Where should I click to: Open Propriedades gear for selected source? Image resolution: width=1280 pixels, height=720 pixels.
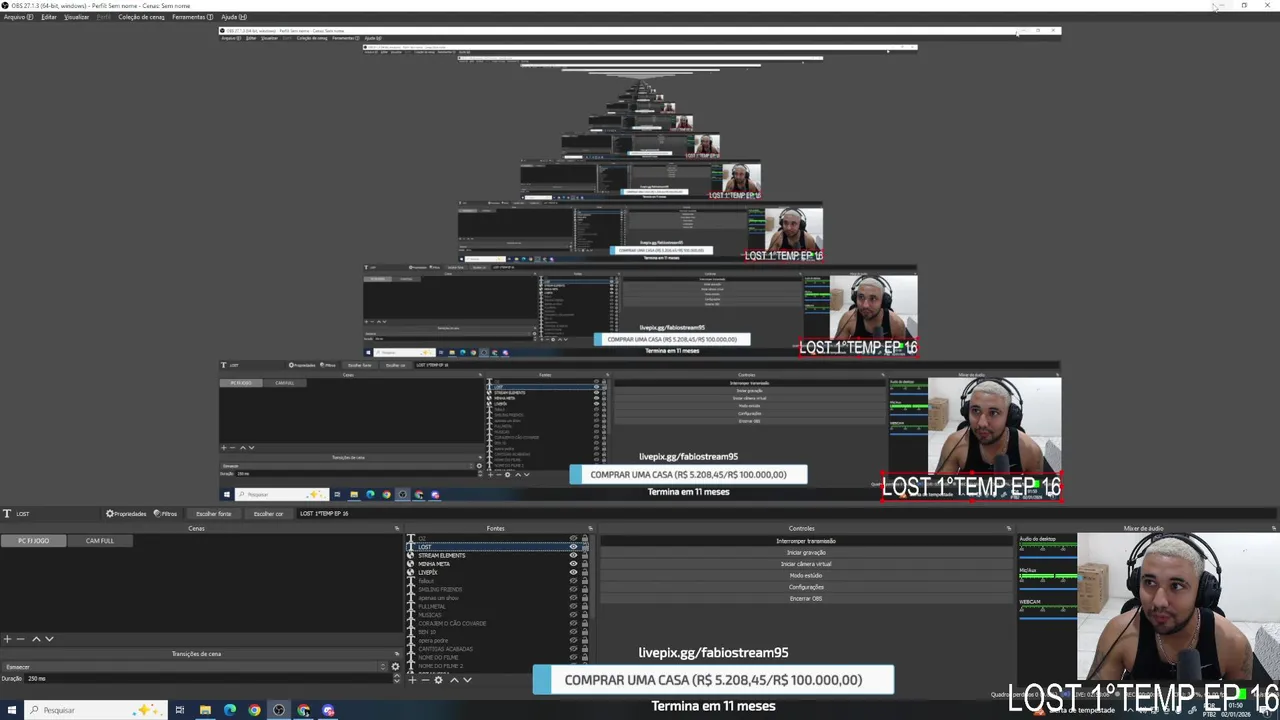[x=126, y=513]
